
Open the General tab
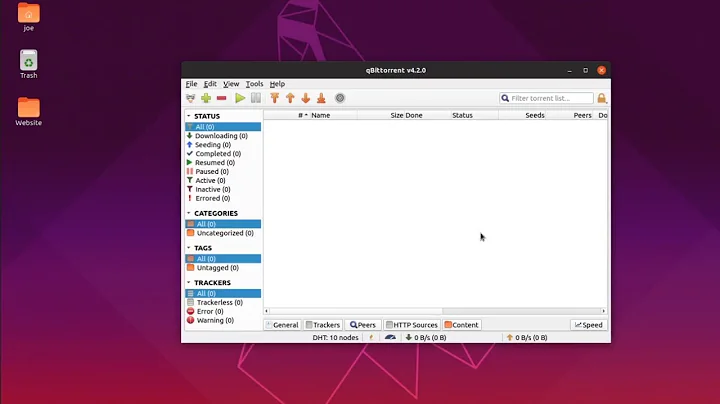pyautogui.click(x=282, y=325)
